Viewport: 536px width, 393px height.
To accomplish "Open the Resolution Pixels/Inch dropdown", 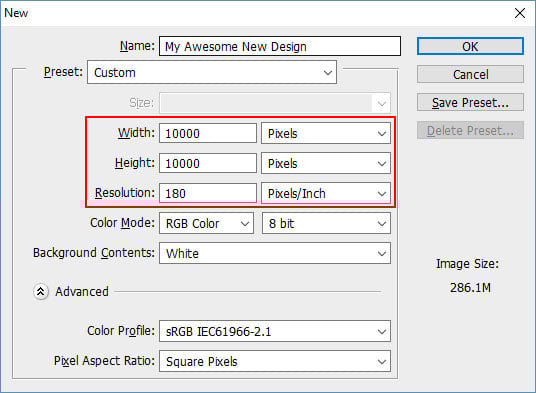I will point(326,193).
